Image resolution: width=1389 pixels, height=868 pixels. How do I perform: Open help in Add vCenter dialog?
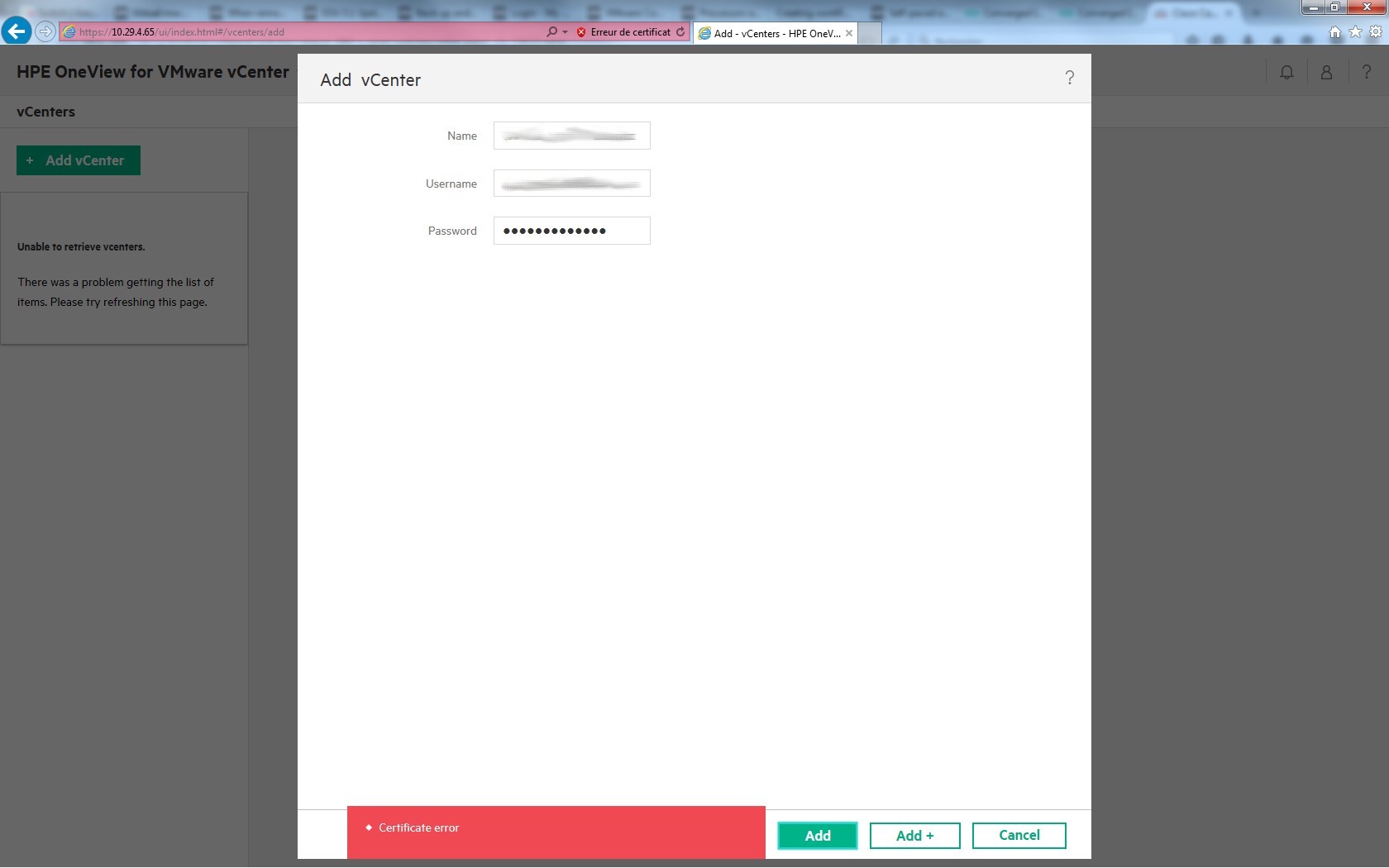click(x=1069, y=78)
